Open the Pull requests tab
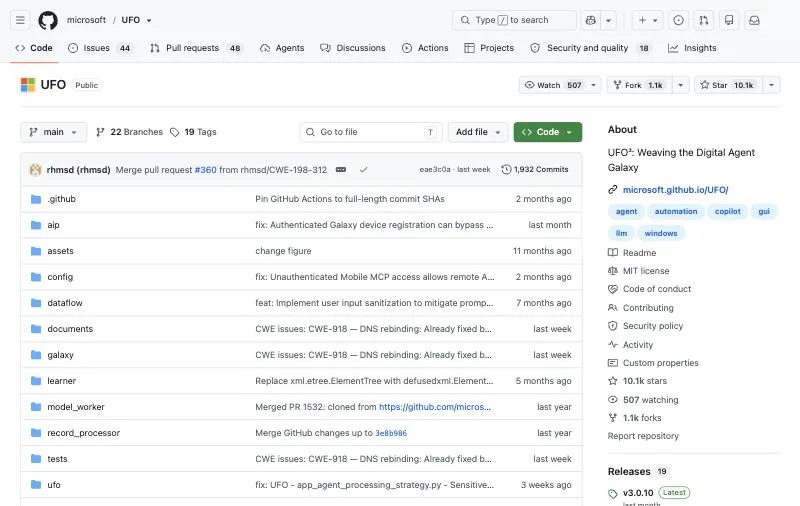800x506 pixels. click(196, 48)
